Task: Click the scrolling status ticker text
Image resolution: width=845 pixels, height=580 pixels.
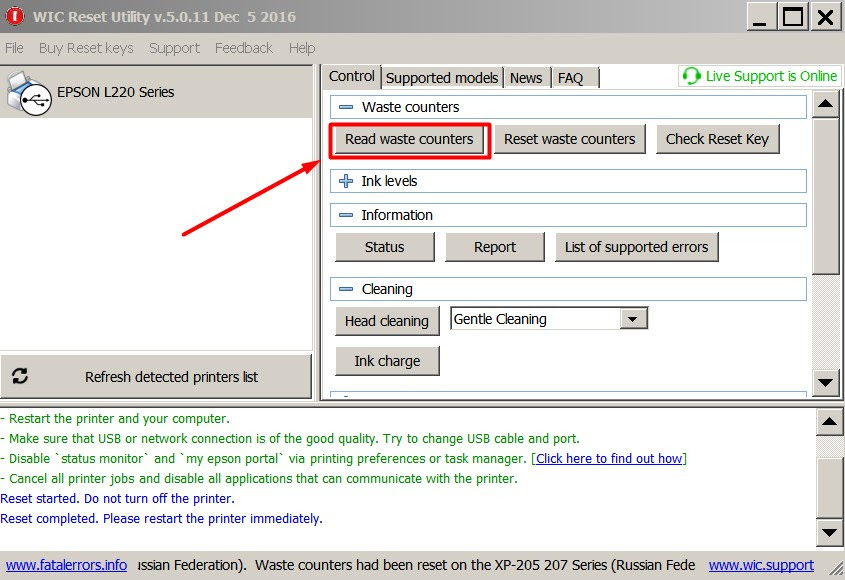Action: click(416, 565)
